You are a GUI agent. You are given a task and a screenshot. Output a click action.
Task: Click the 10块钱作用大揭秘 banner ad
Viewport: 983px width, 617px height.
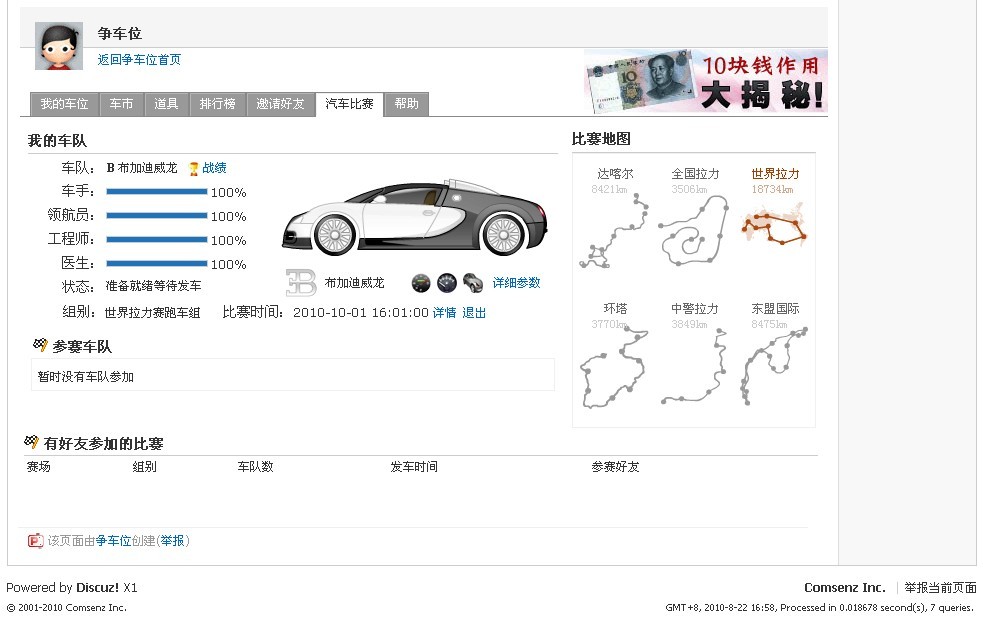pos(706,82)
